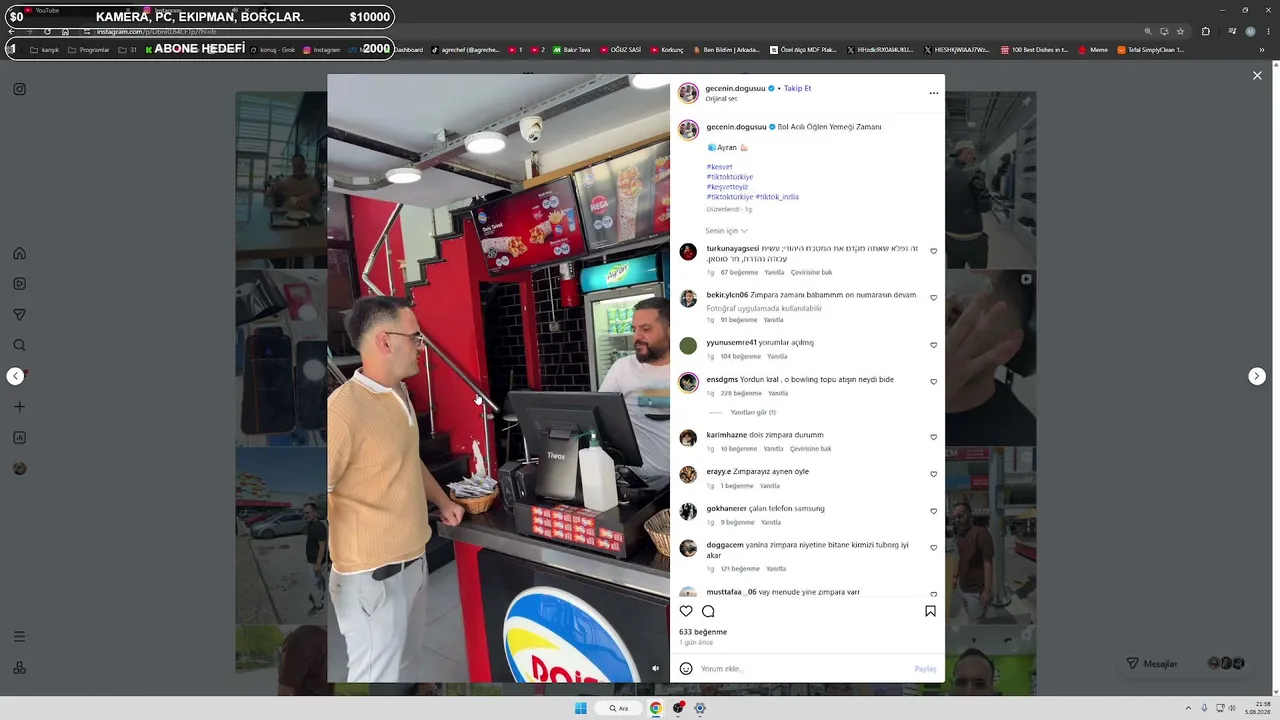Viewport: 1280px width, 720px height.
Task: Go to the Instagram Home feed icon
Action: click(19, 253)
